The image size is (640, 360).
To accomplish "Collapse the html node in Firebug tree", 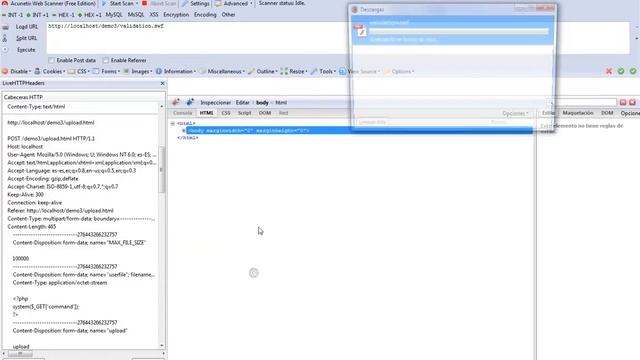I will pyautogui.click(x=173, y=123).
